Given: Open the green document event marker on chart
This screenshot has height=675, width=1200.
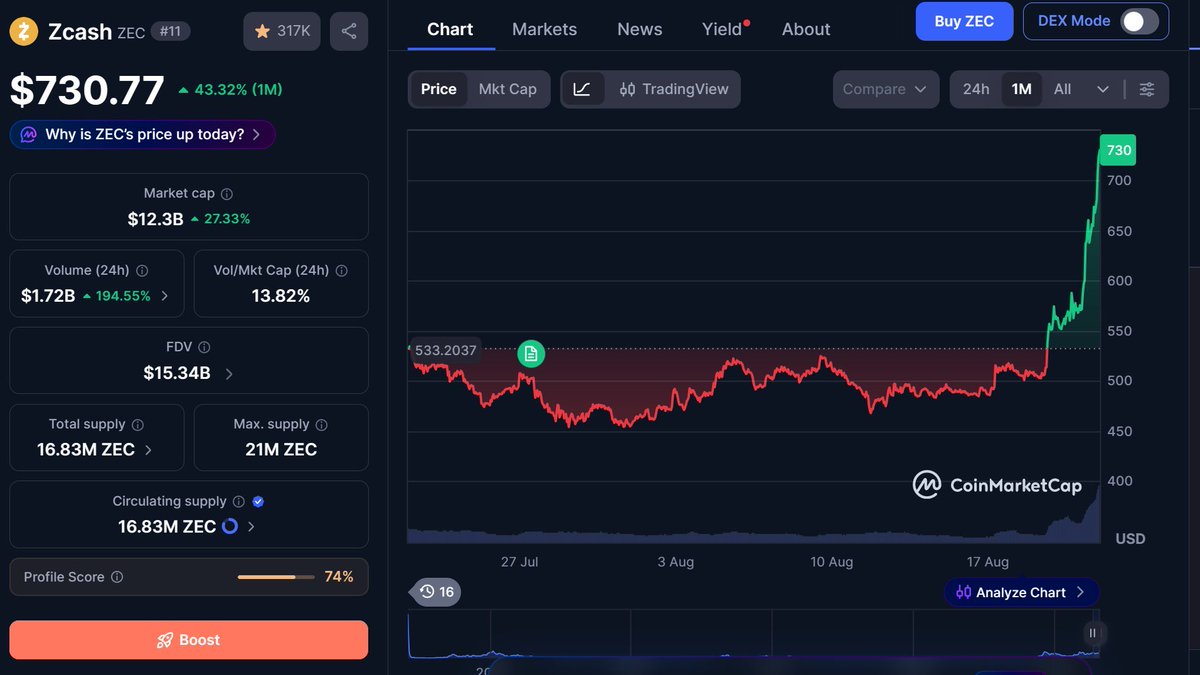Looking at the screenshot, I should click(531, 353).
